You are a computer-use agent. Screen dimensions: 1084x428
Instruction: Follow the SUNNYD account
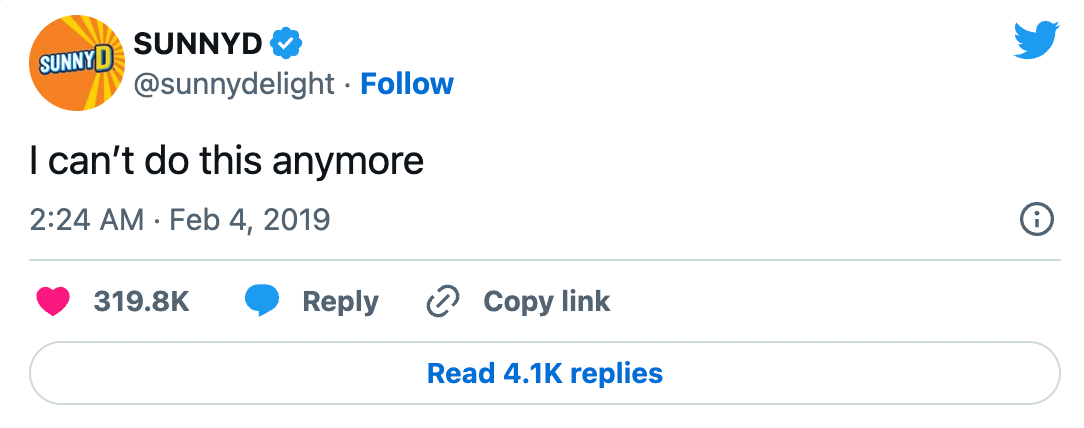pos(407,84)
